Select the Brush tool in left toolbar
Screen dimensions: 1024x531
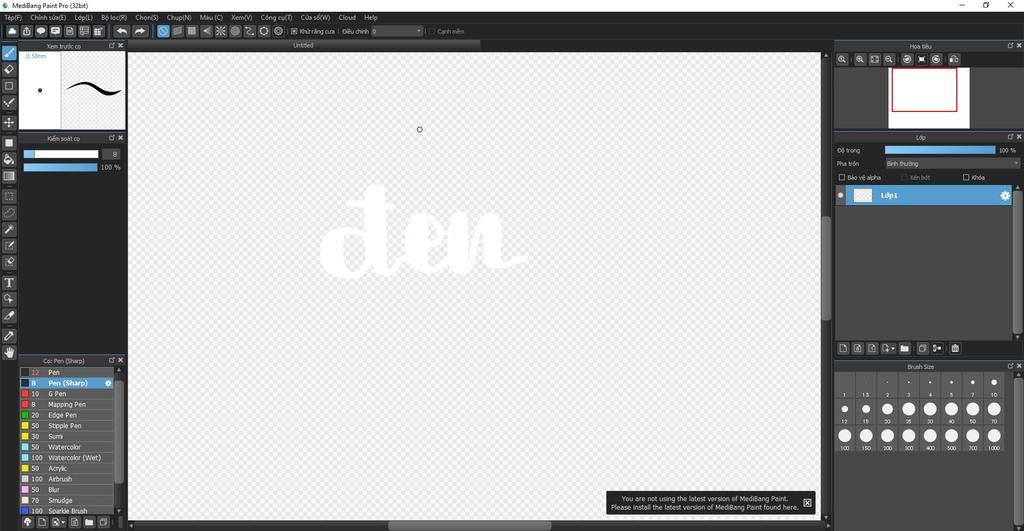coord(9,53)
